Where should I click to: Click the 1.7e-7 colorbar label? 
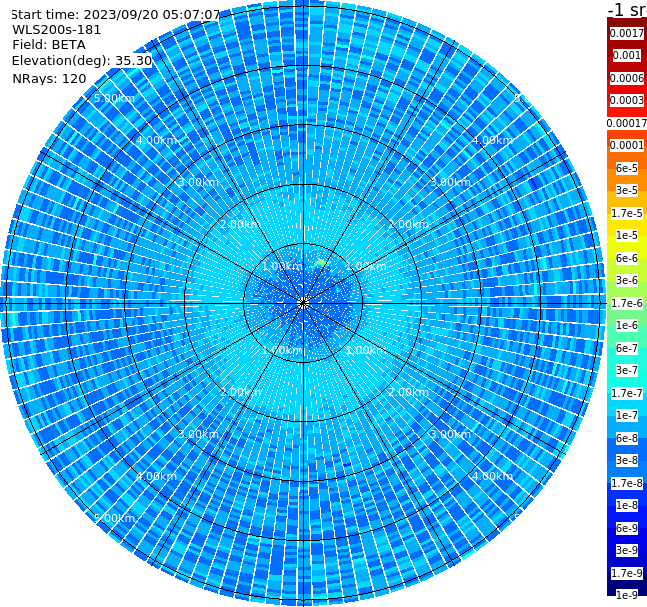[x=627, y=393]
